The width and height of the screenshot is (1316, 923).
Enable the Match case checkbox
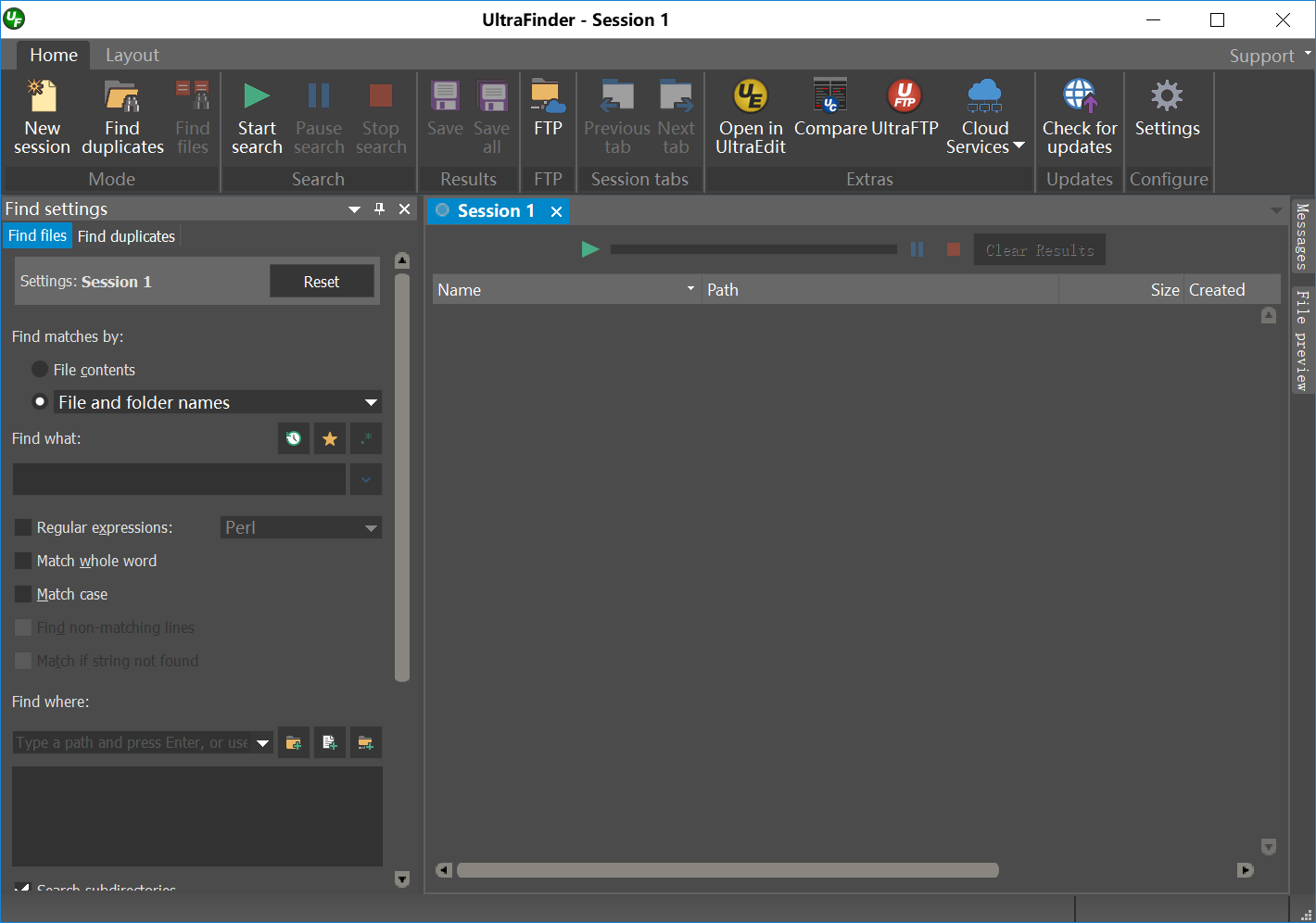click(23, 594)
